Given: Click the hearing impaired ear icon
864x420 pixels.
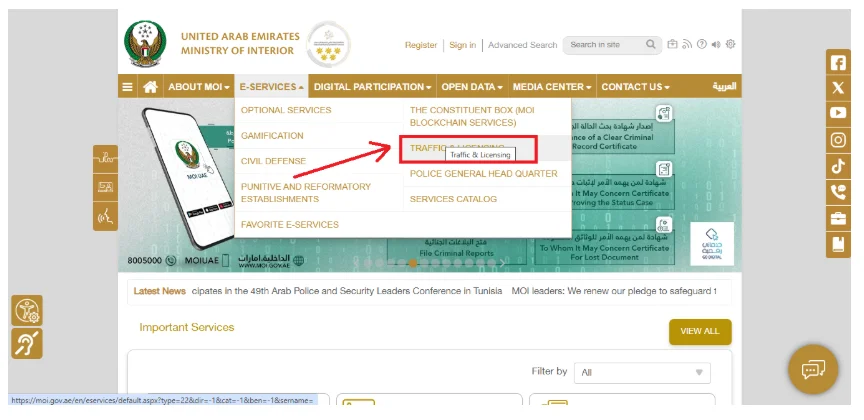Looking at the screenshot, I should tap(26, 343).
